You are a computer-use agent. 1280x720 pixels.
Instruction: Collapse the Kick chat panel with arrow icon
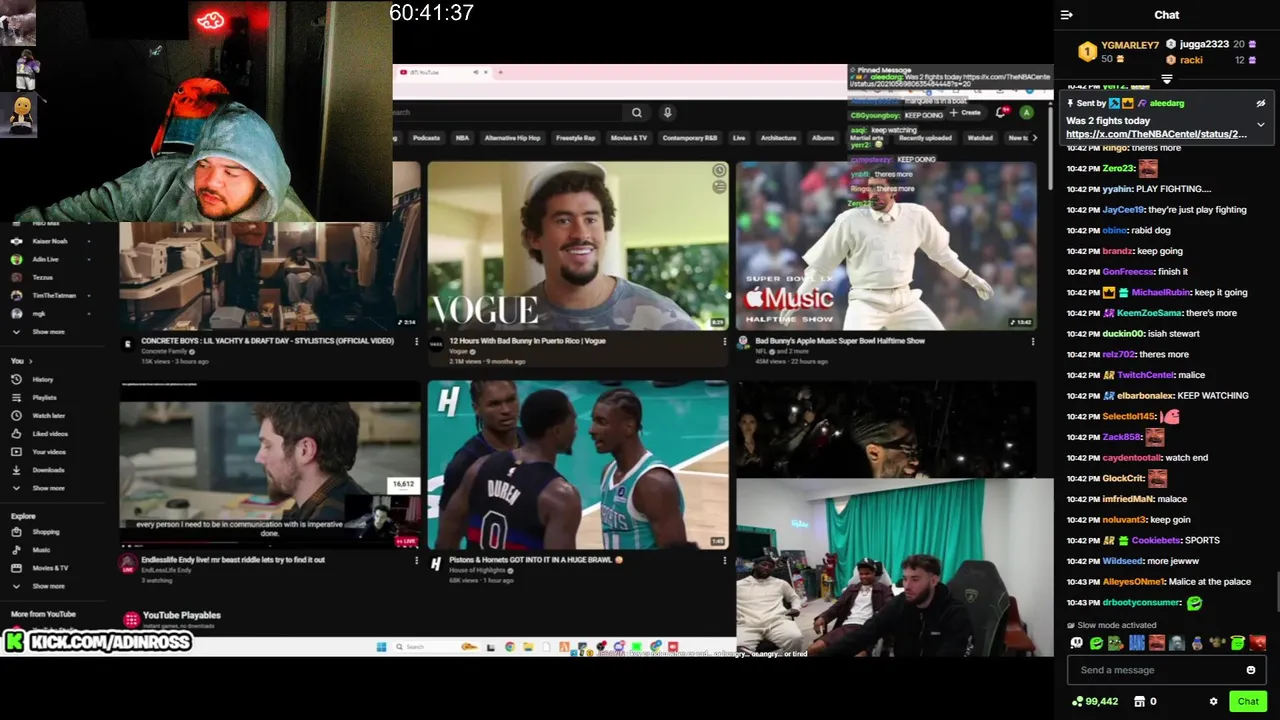[x=1067, y=15]
